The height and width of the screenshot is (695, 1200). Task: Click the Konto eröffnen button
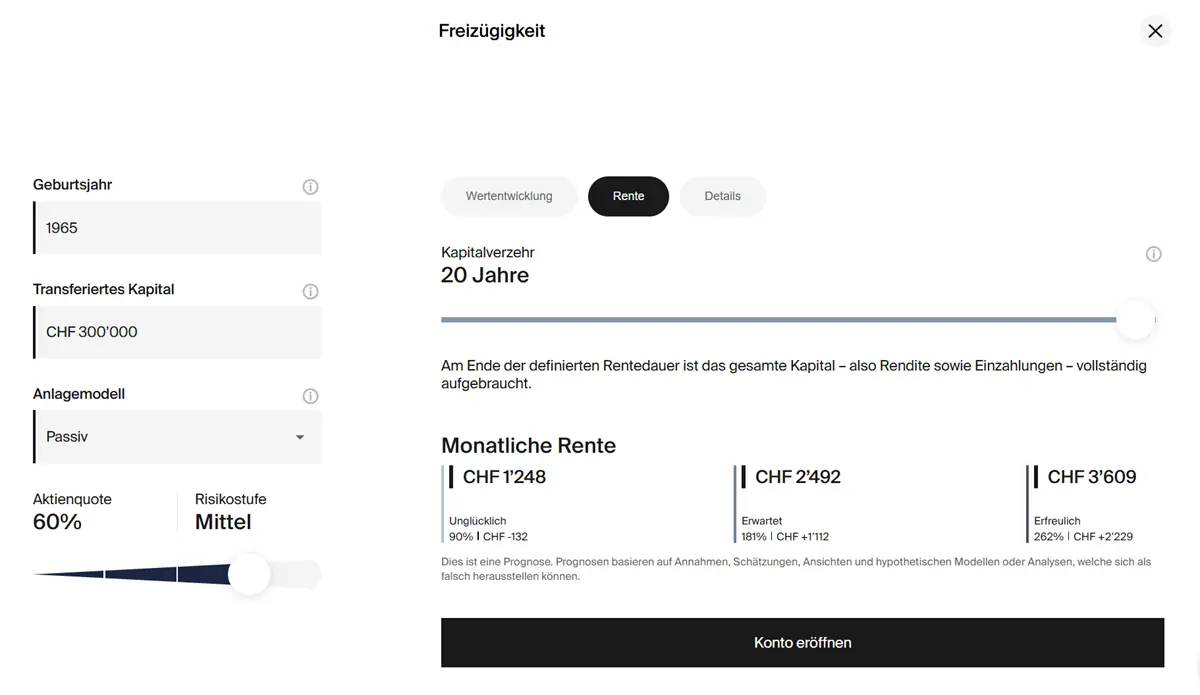(x=802, y=642)
